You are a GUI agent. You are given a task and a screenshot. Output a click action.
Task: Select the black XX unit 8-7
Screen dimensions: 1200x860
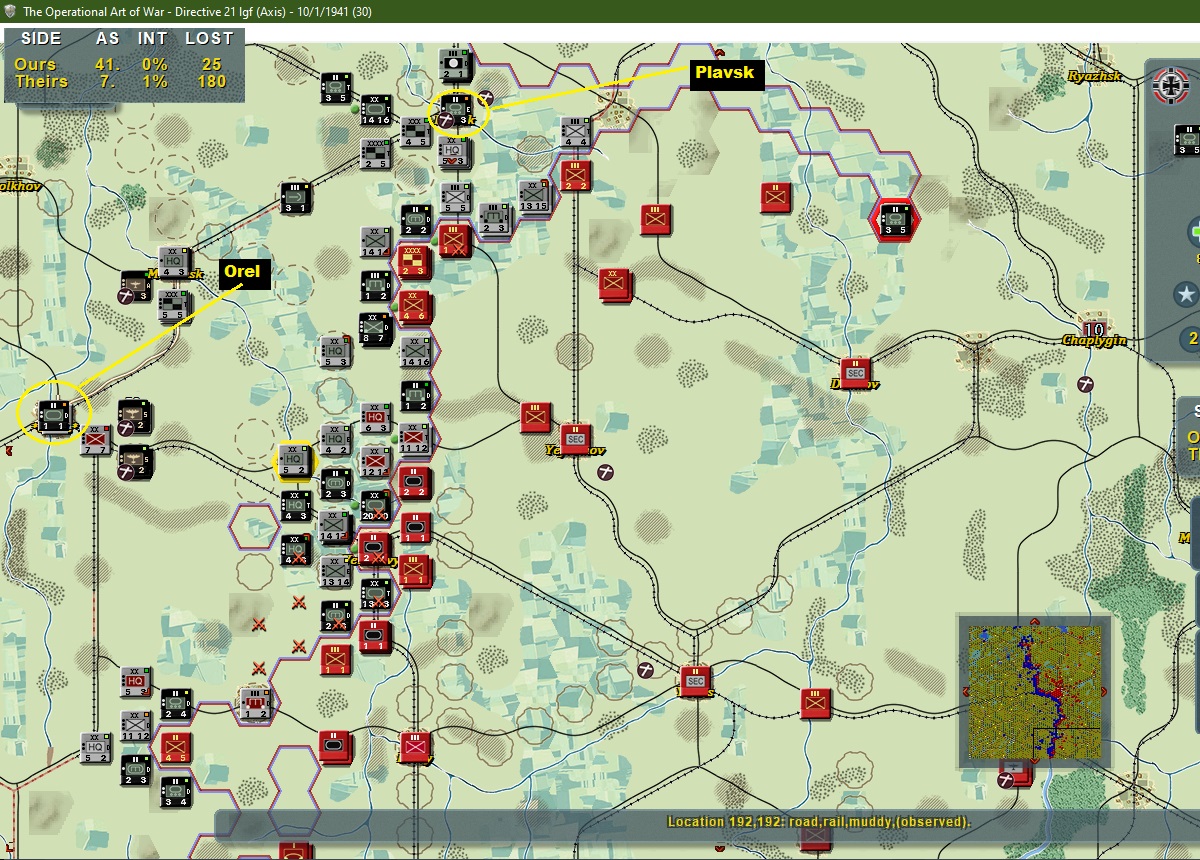pos(376,329)
